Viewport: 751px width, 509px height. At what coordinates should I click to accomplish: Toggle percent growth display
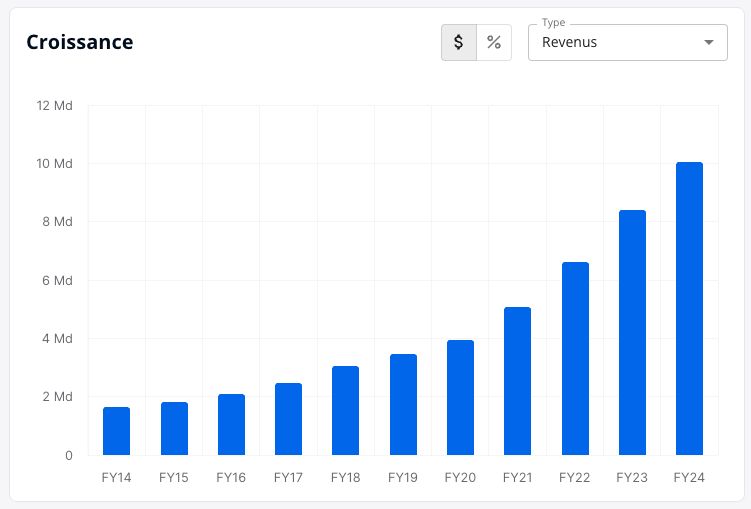(494, 42)
